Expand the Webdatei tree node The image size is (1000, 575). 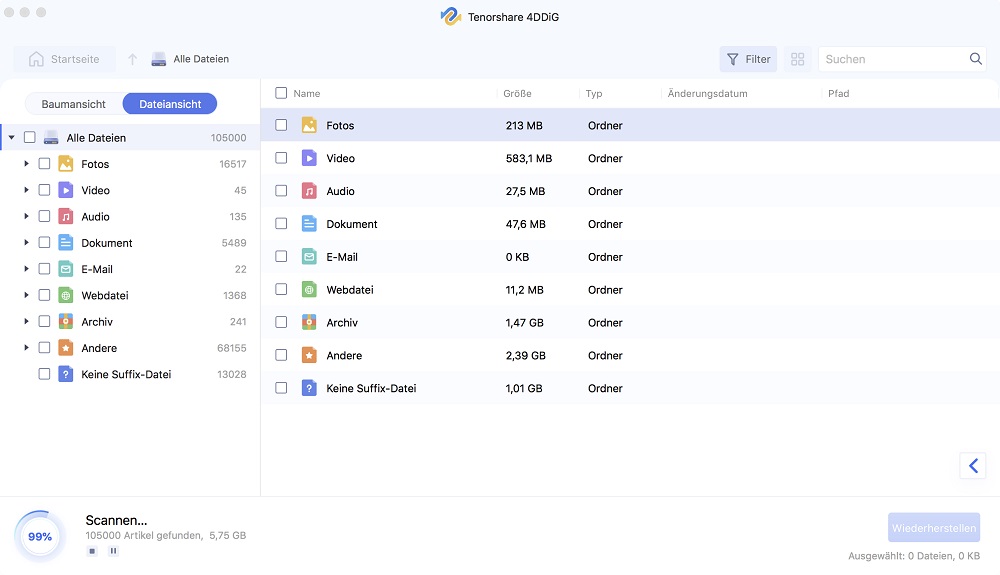[26, 295]
